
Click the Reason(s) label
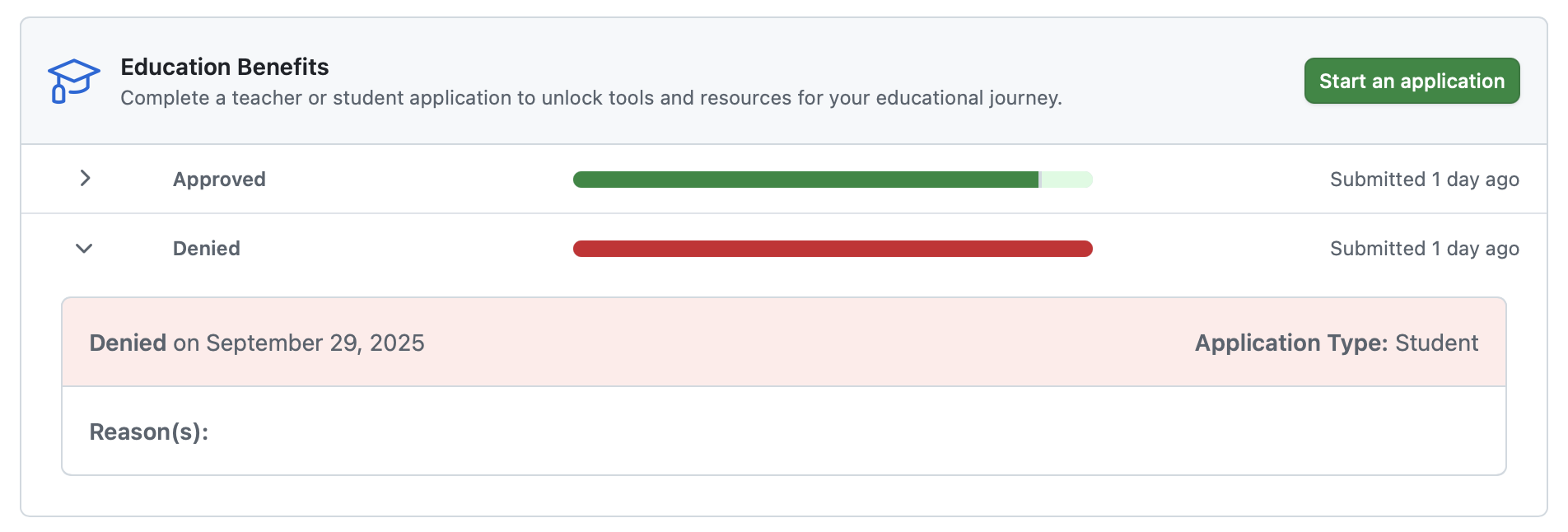[149, 432]
